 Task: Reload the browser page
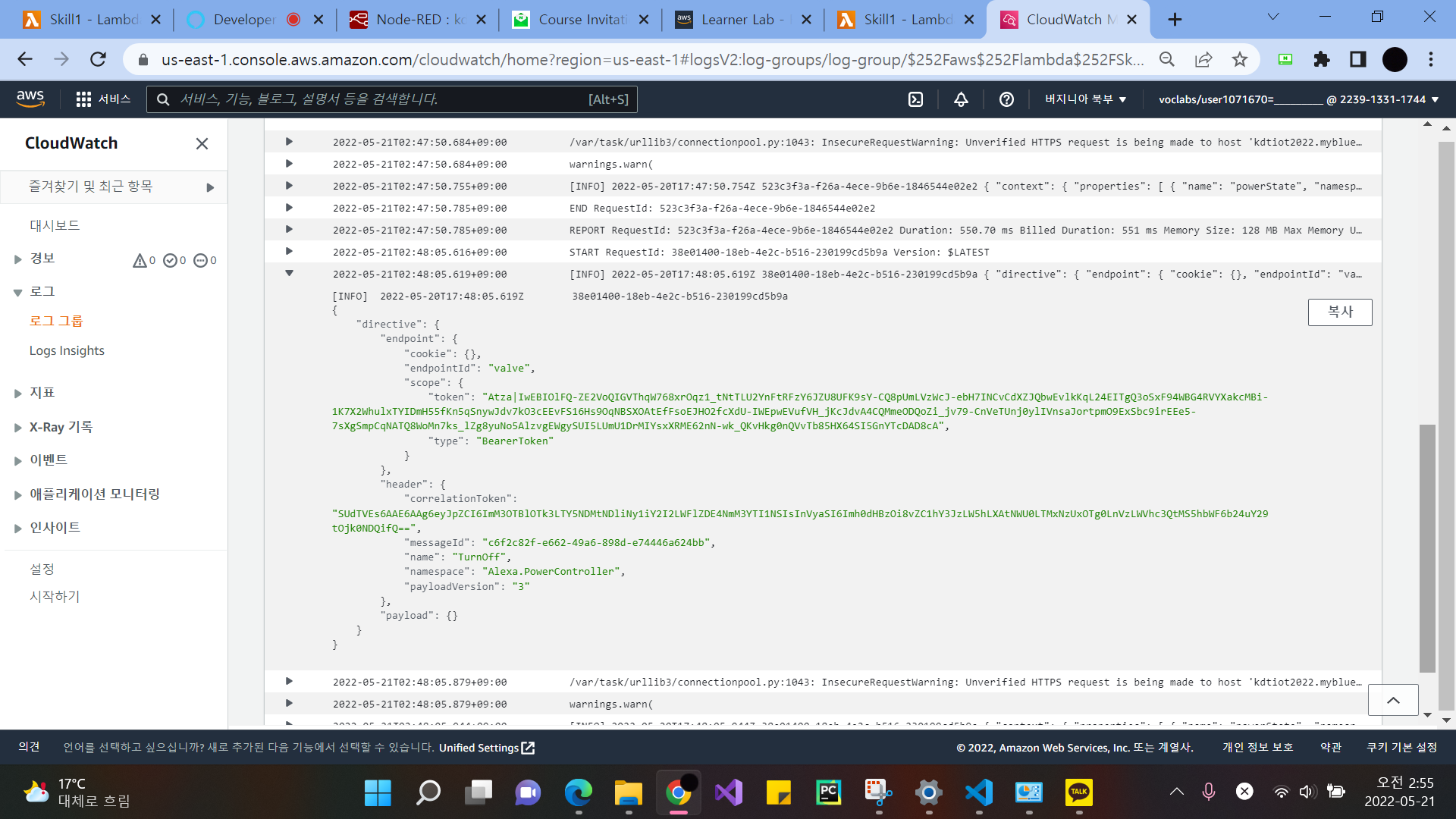pyautogui.click(x=98, y=59)
